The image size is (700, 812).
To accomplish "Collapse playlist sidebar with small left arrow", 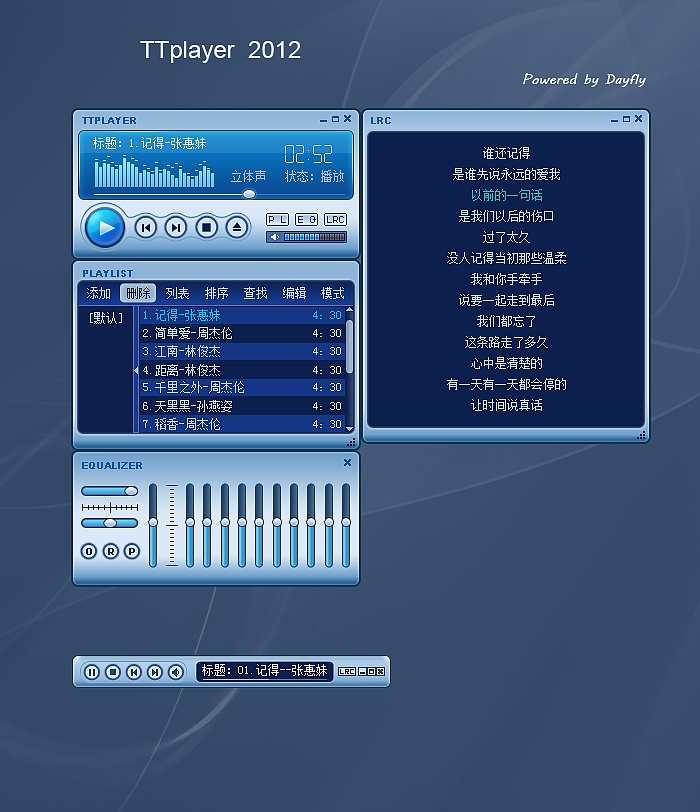I will click(136, 370).
